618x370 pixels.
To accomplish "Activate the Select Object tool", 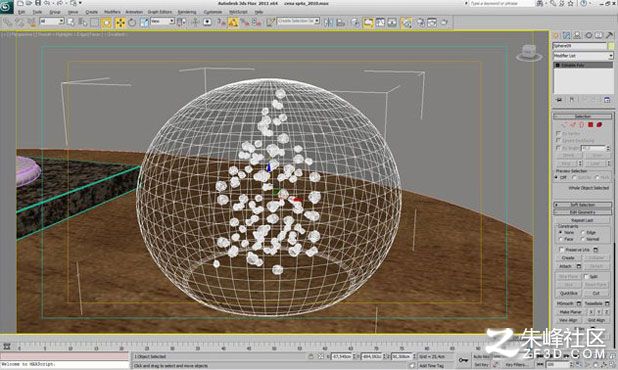I will 71,22.
